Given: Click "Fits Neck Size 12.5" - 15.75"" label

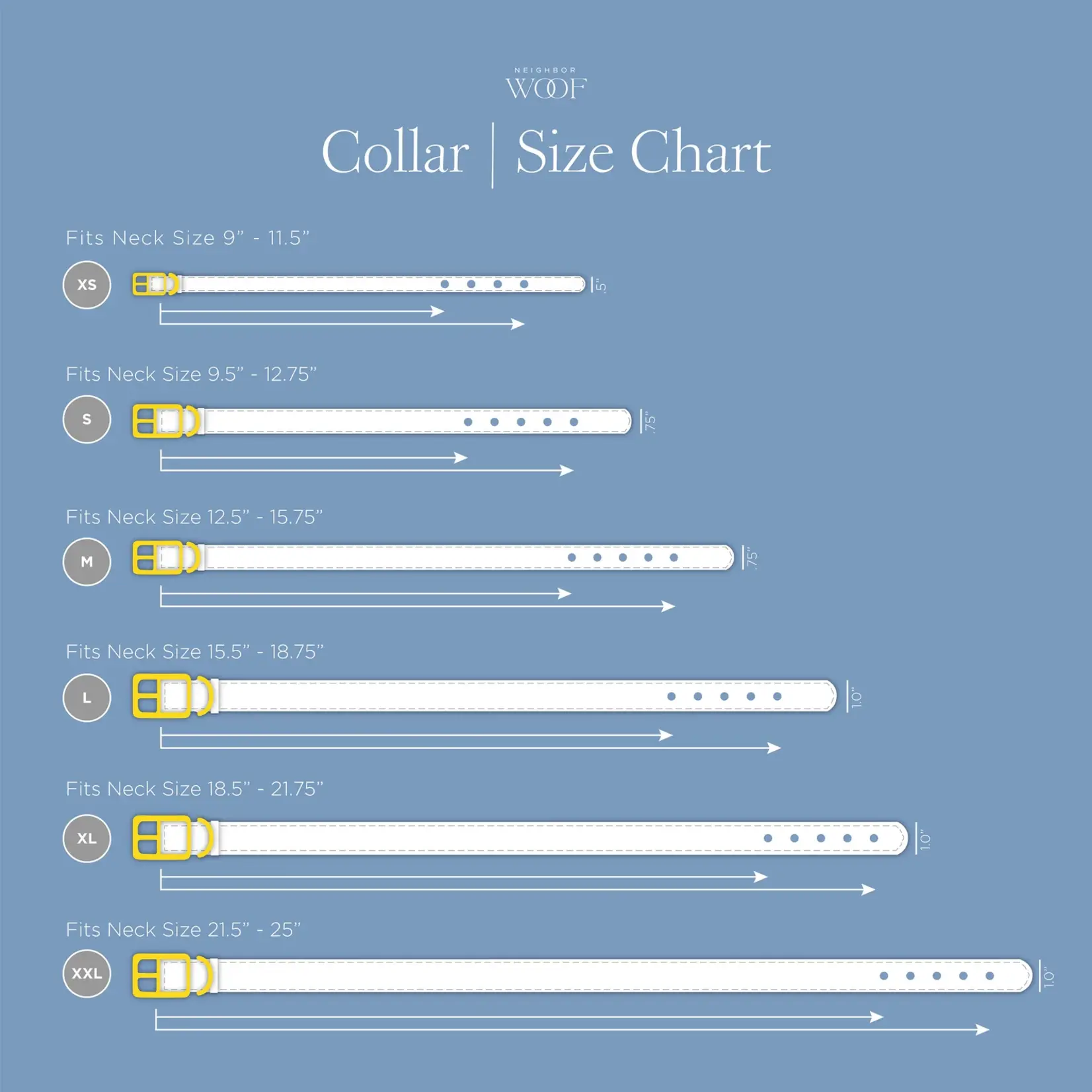Looking at the screenshot, I should click(x=194, y=517).
